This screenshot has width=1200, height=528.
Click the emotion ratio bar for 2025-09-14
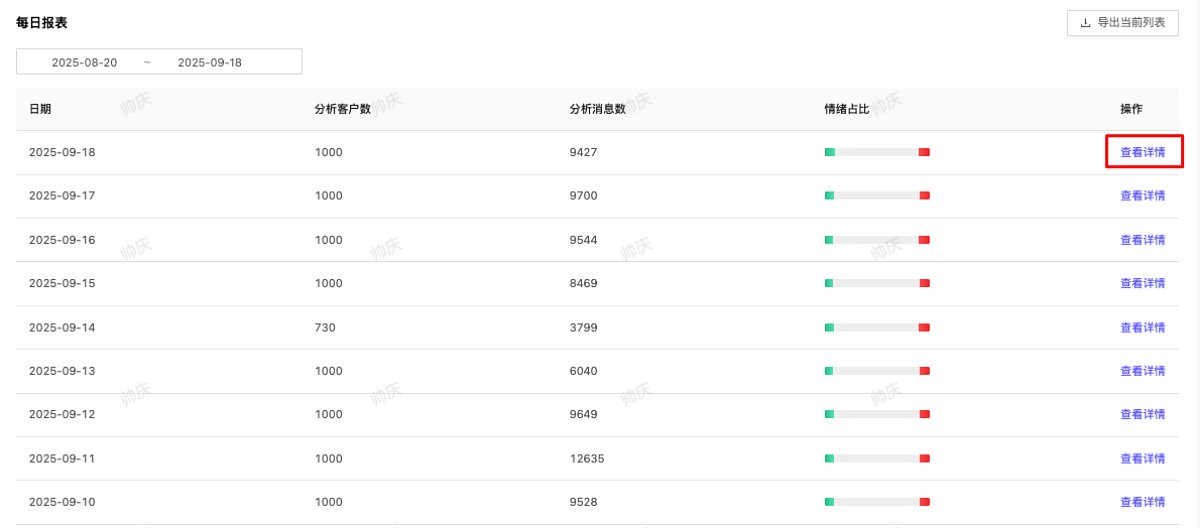877,328
